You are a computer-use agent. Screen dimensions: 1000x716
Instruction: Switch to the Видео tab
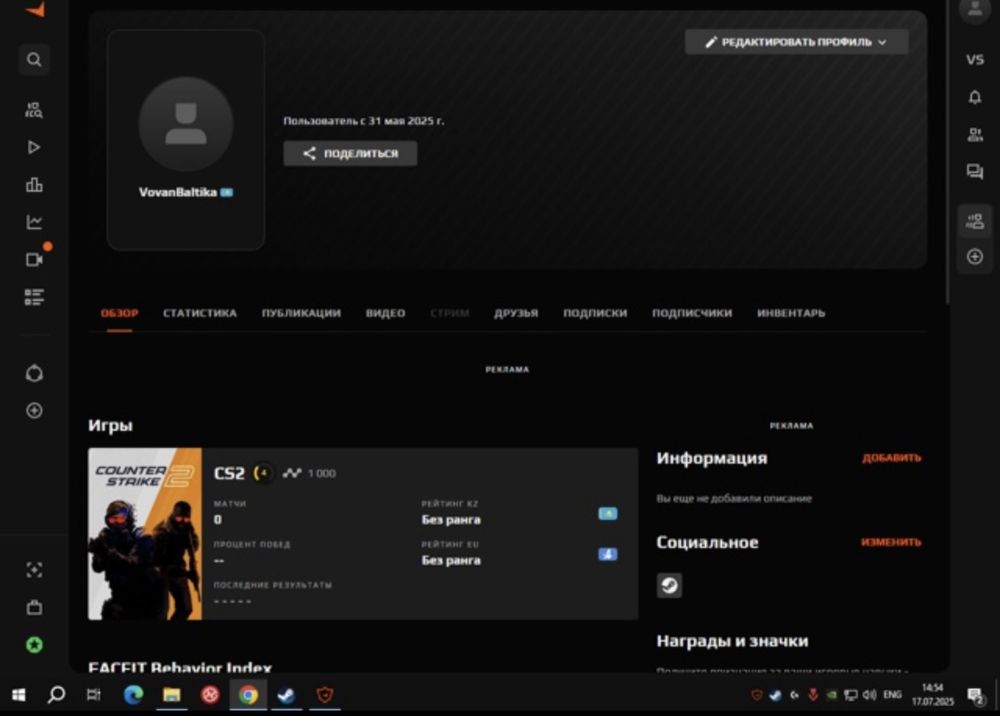(385, 313)
